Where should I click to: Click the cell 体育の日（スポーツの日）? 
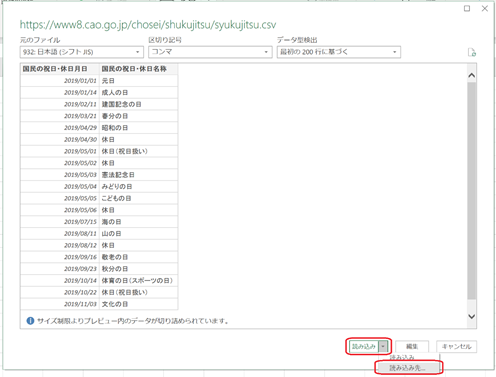coord(138,280)
